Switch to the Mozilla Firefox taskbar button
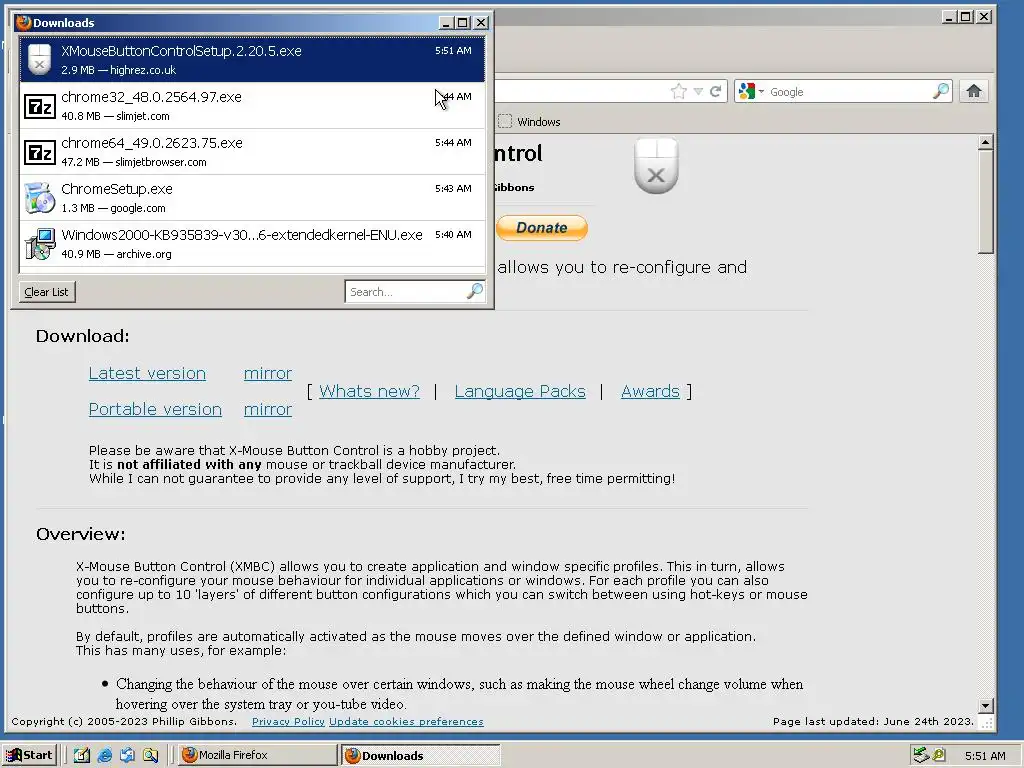Screen dimensions: 1024x768 [x=257, y=755]
